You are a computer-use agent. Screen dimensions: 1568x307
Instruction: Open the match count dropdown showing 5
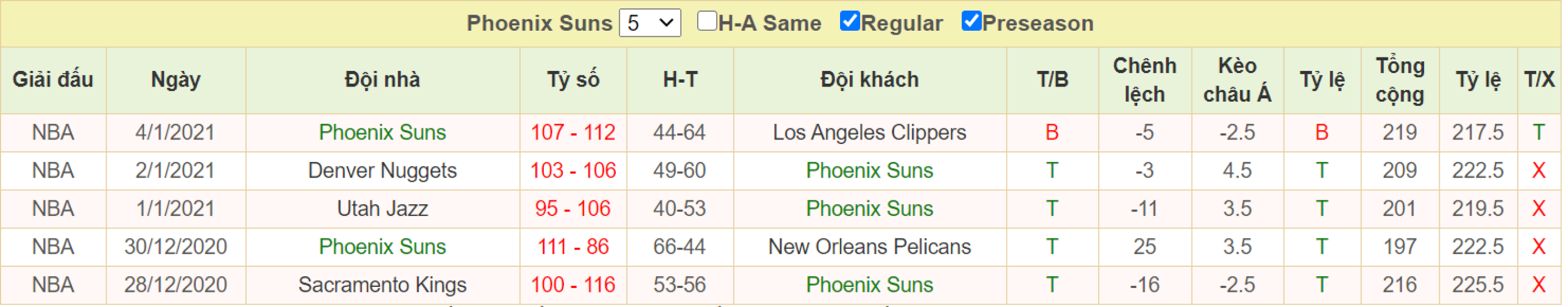point(649,23)
